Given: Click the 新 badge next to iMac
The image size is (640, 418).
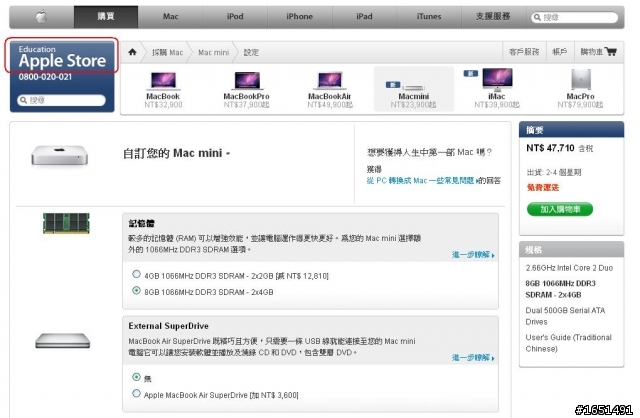Looking at the screenshot, I should (x=470, y=73).
